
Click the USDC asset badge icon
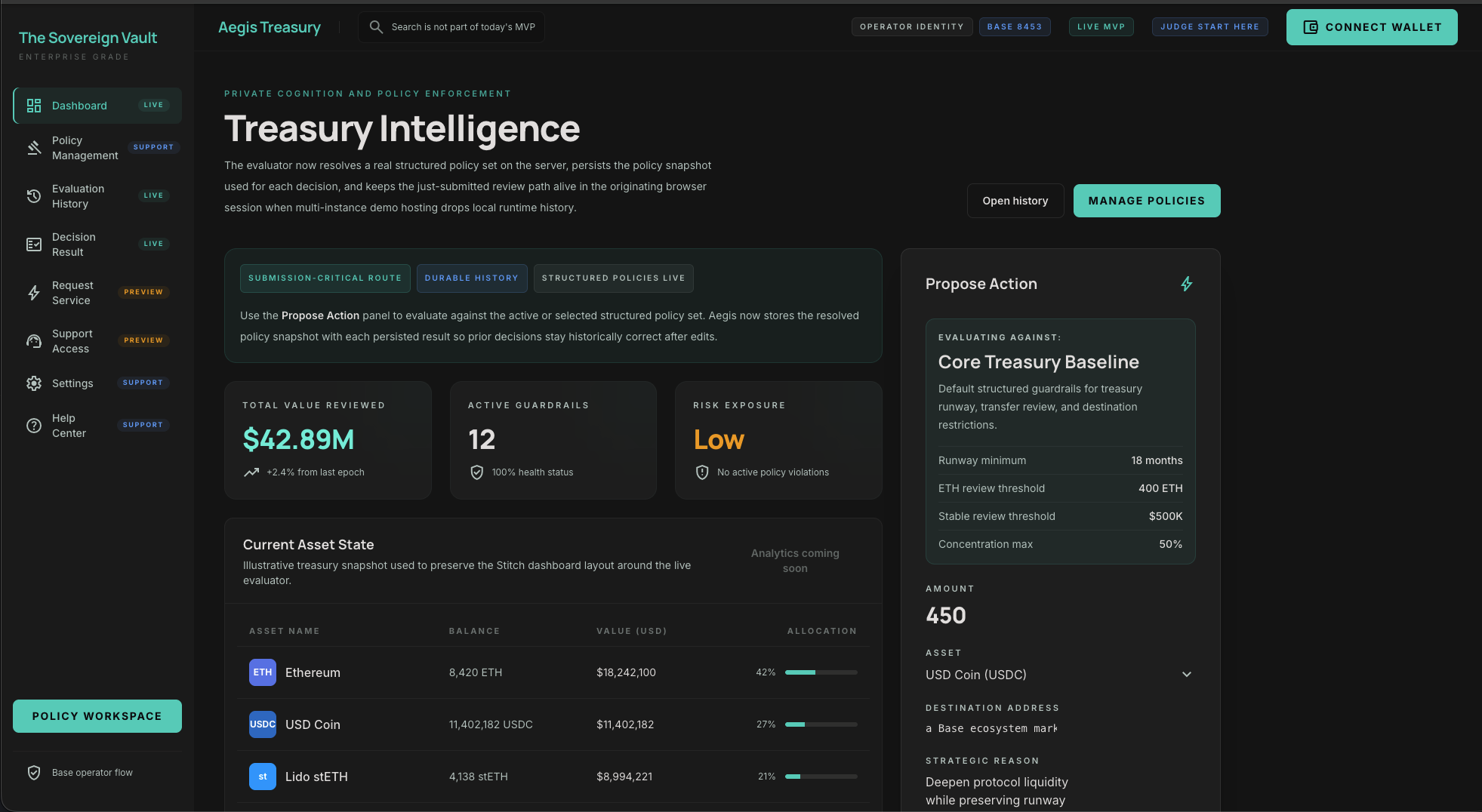click(263, 724)
